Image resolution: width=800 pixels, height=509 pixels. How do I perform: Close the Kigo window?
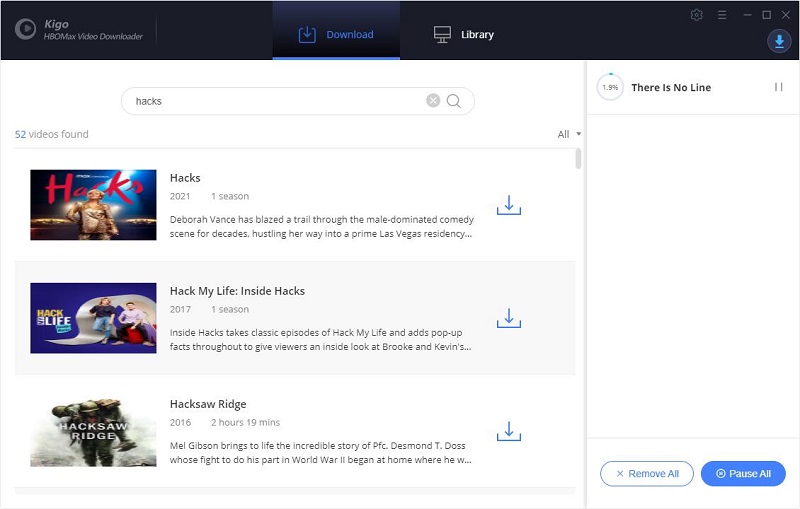pyautogui.click(x=786, y=15)
